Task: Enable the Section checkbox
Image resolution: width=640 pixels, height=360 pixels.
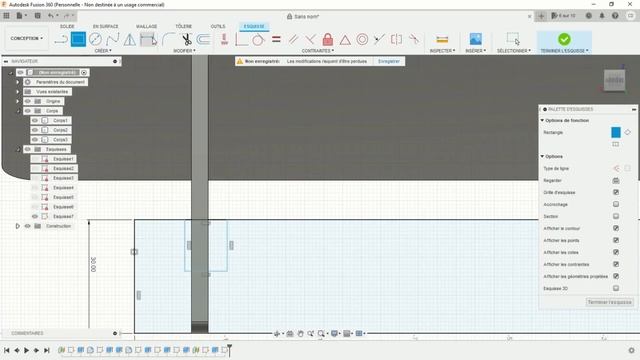Action: 616,216
